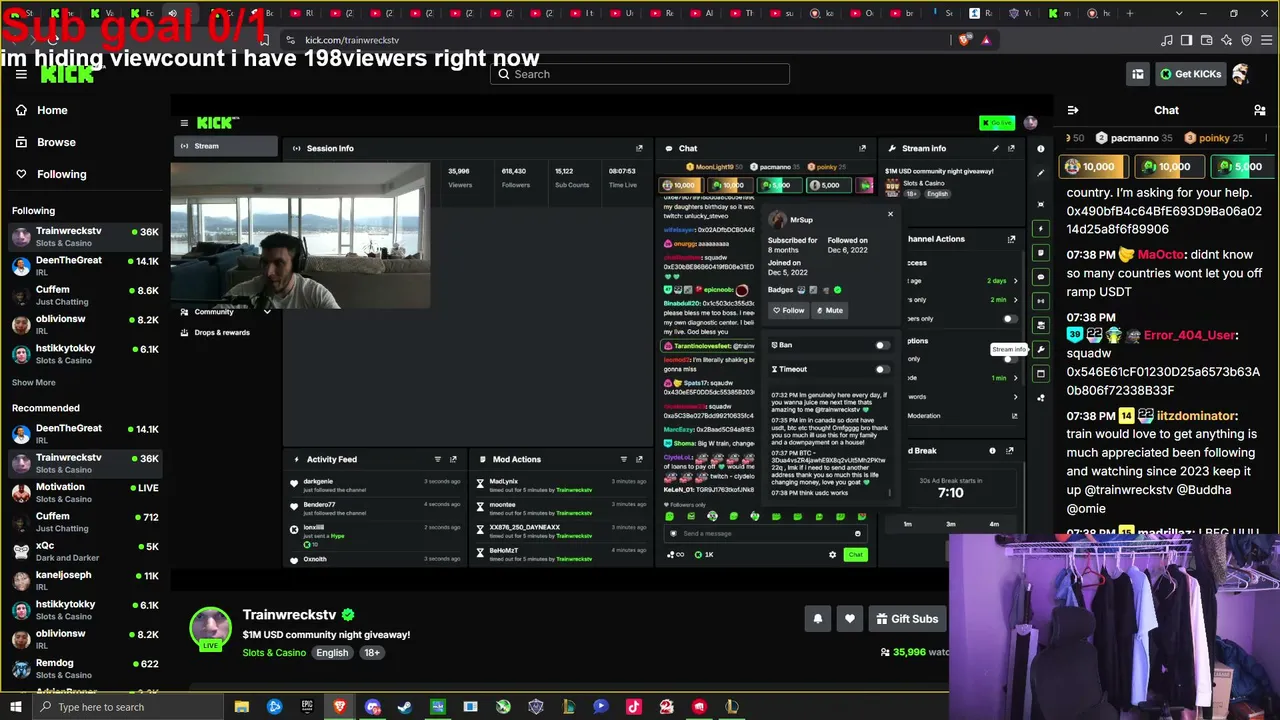Open the Windows Start menu
The height and width of the screenshot is (720, 1280).
15,707
